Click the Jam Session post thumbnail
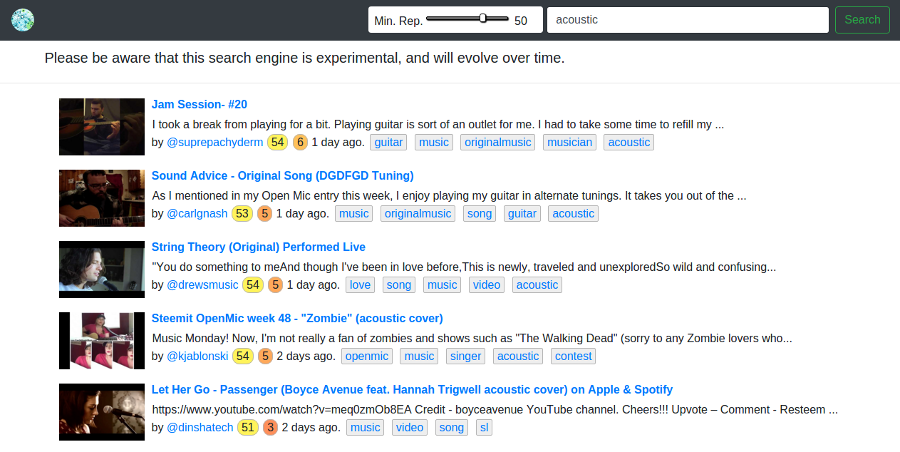This screenshot has width=900, height=452. tap(102, 126)
